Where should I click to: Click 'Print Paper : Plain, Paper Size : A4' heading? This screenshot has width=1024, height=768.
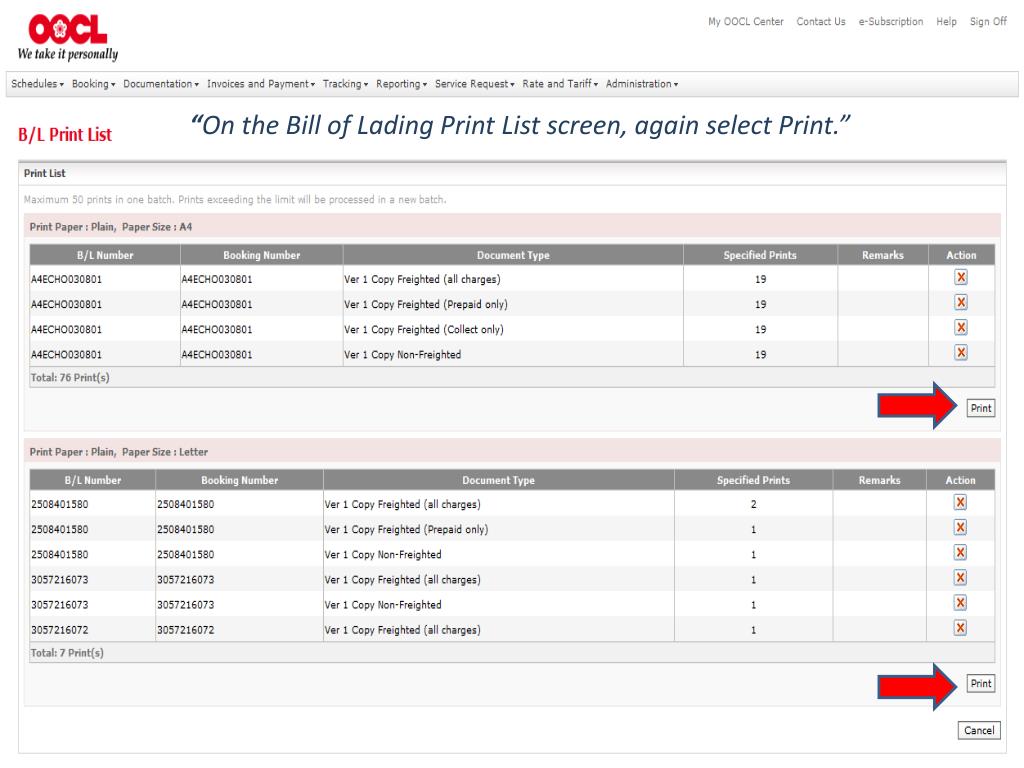pyautogui.click(x=110, y=227)
